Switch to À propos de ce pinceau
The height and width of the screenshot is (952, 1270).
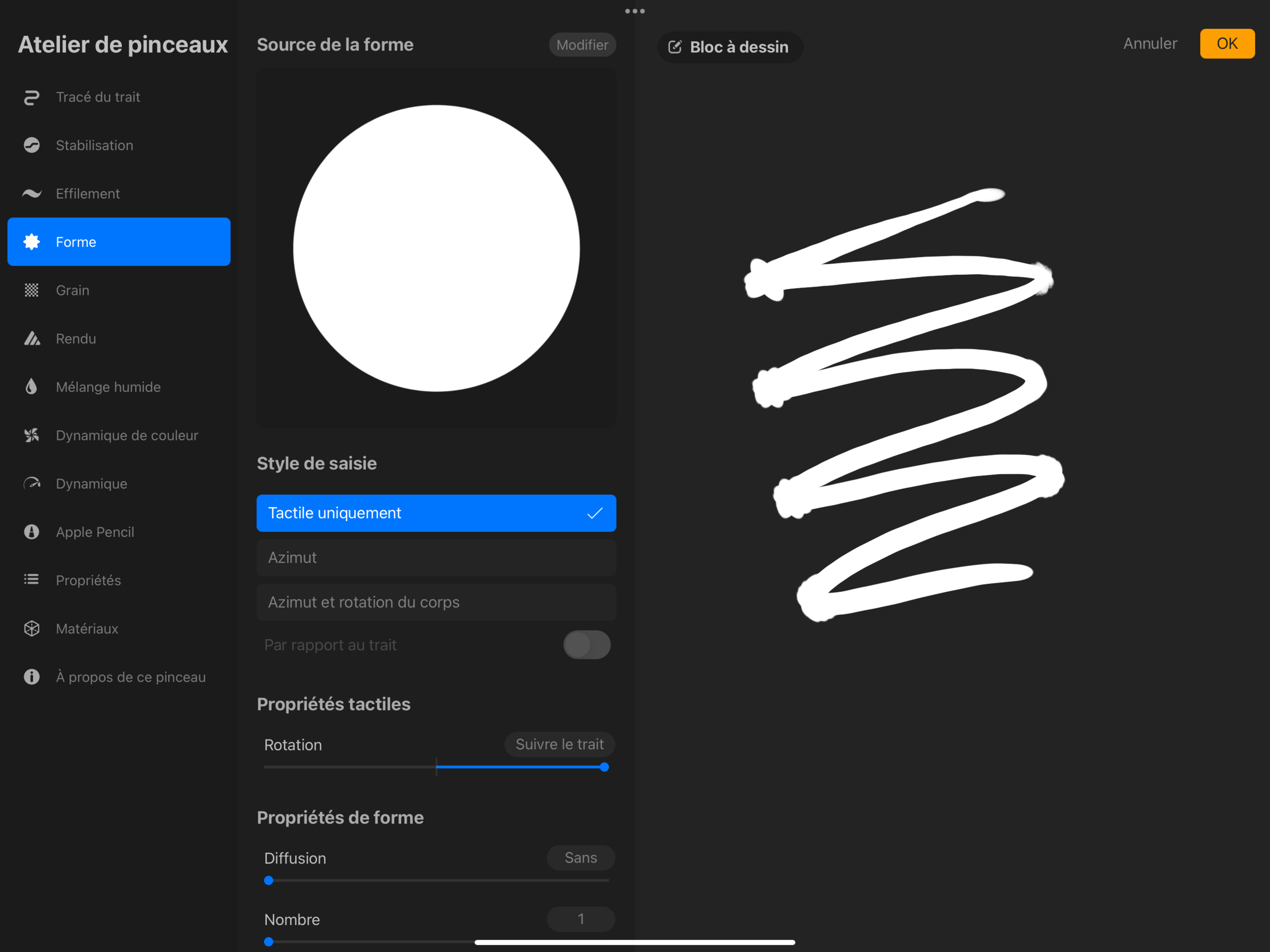[131, 677]
